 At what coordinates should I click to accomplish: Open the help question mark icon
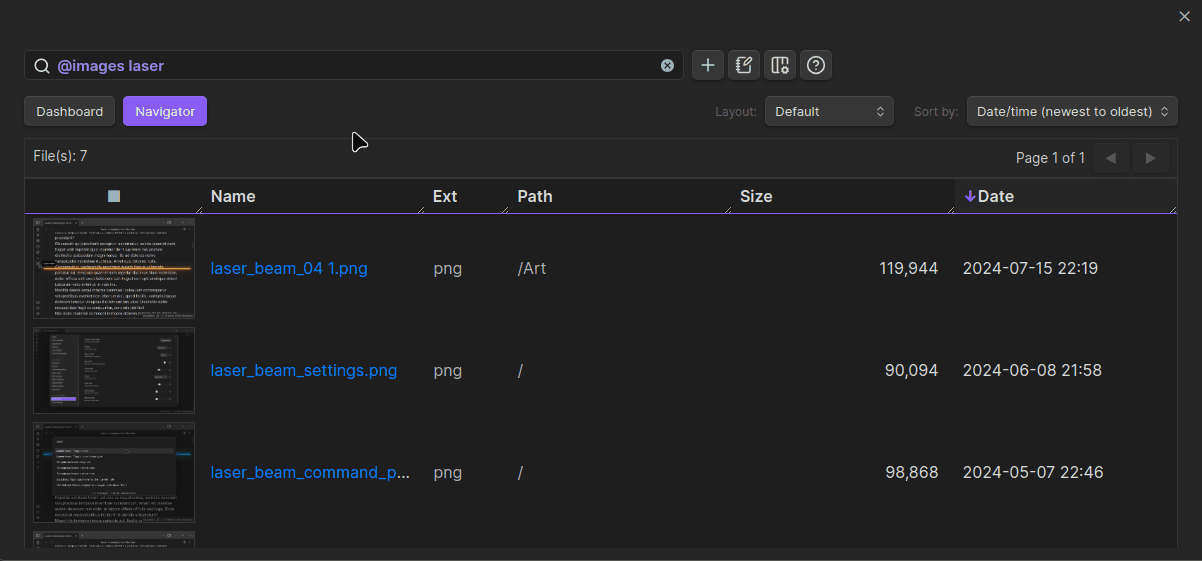click(x=816, y=66)
